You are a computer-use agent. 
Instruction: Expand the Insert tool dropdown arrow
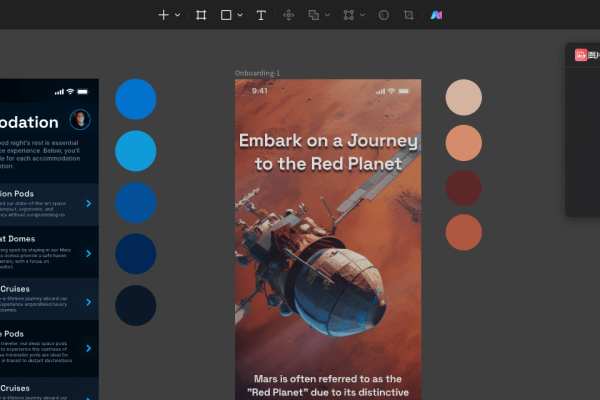(178, 15)
